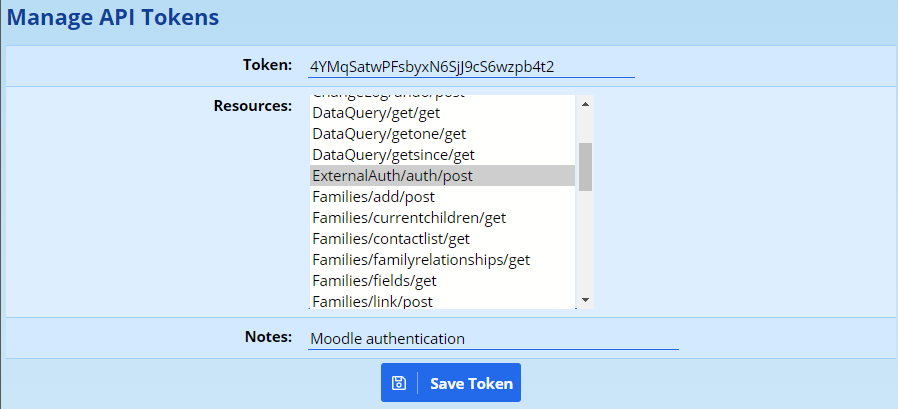Select DataQuery/getone/get resource
898x409 pixels.
(375, 133)
